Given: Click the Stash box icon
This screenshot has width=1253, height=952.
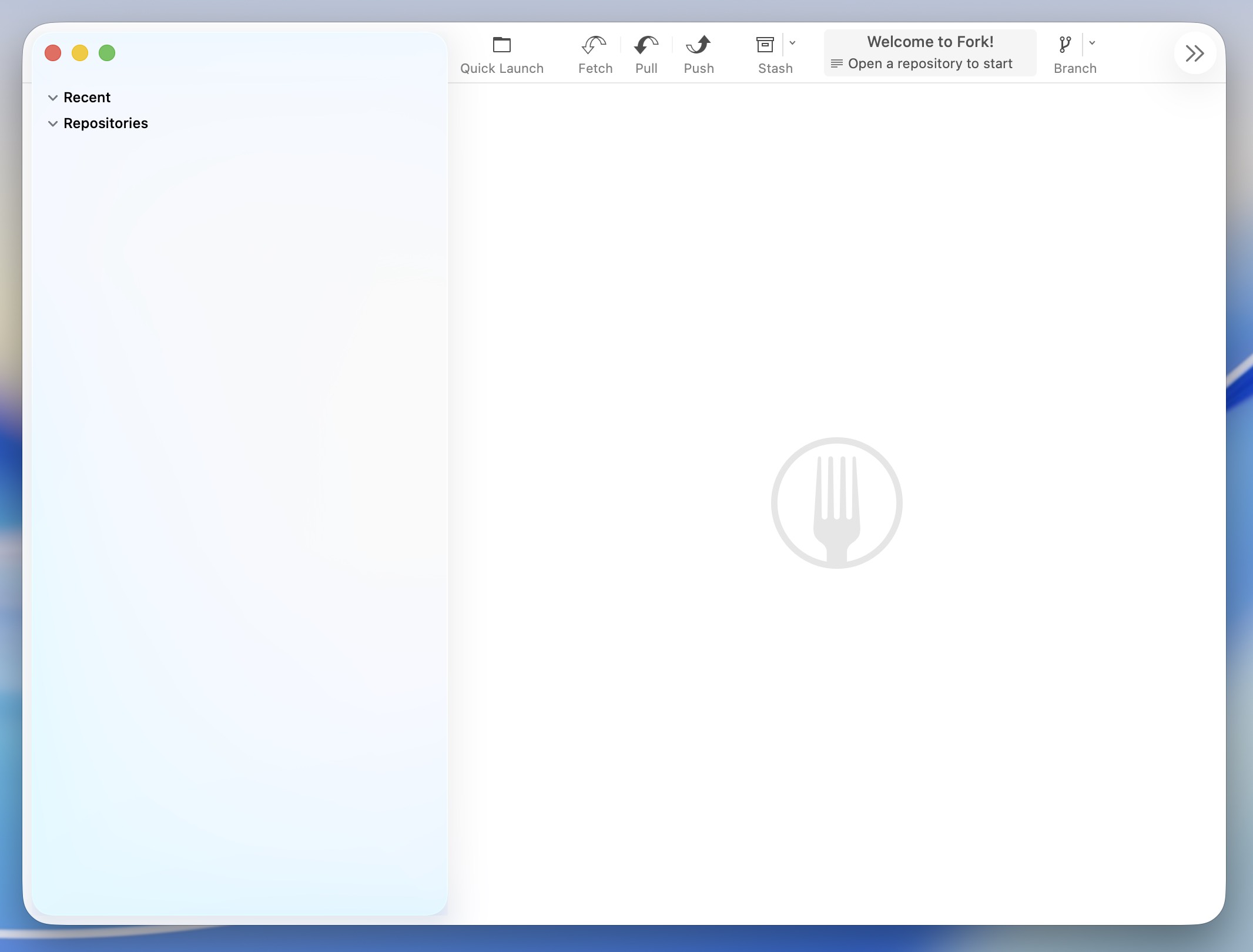Looking at the screenshot, I should coord(765,45).
